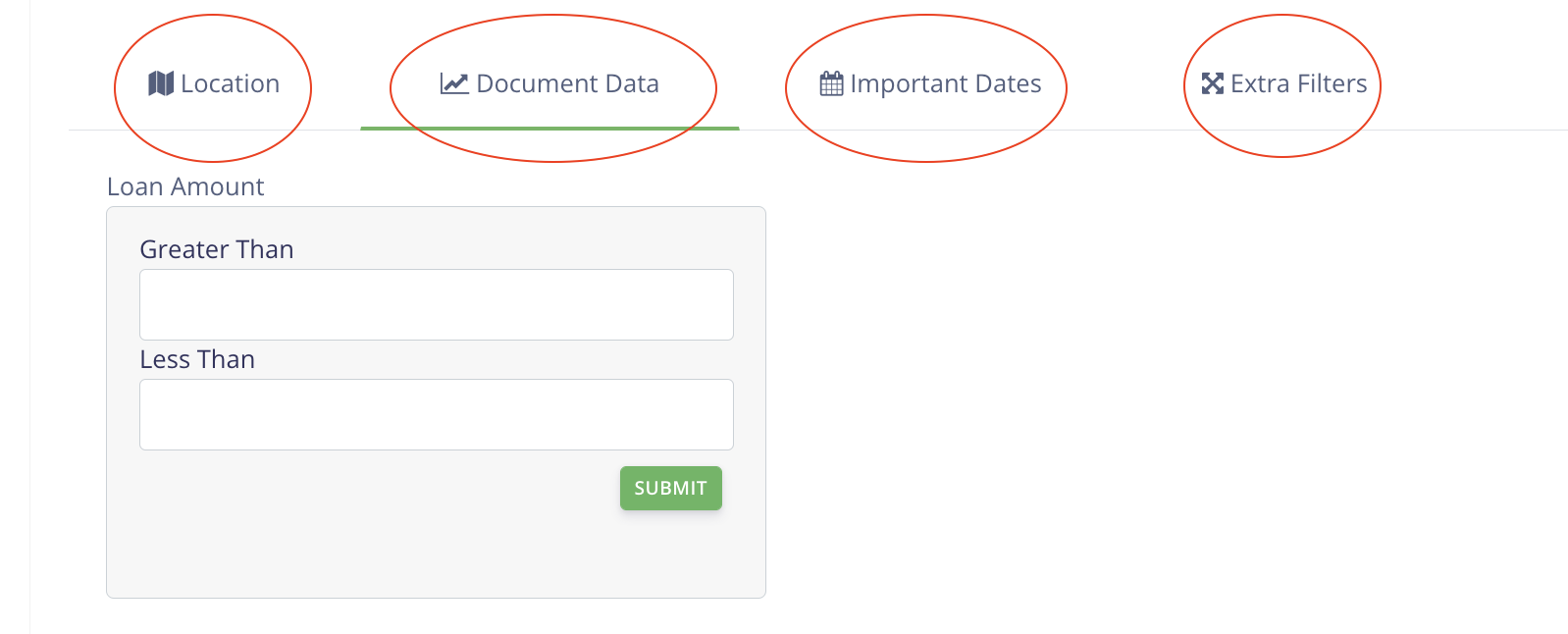Click into the Less Than input box
This screenshot has width=1568, height=634.
click(437, 415)
